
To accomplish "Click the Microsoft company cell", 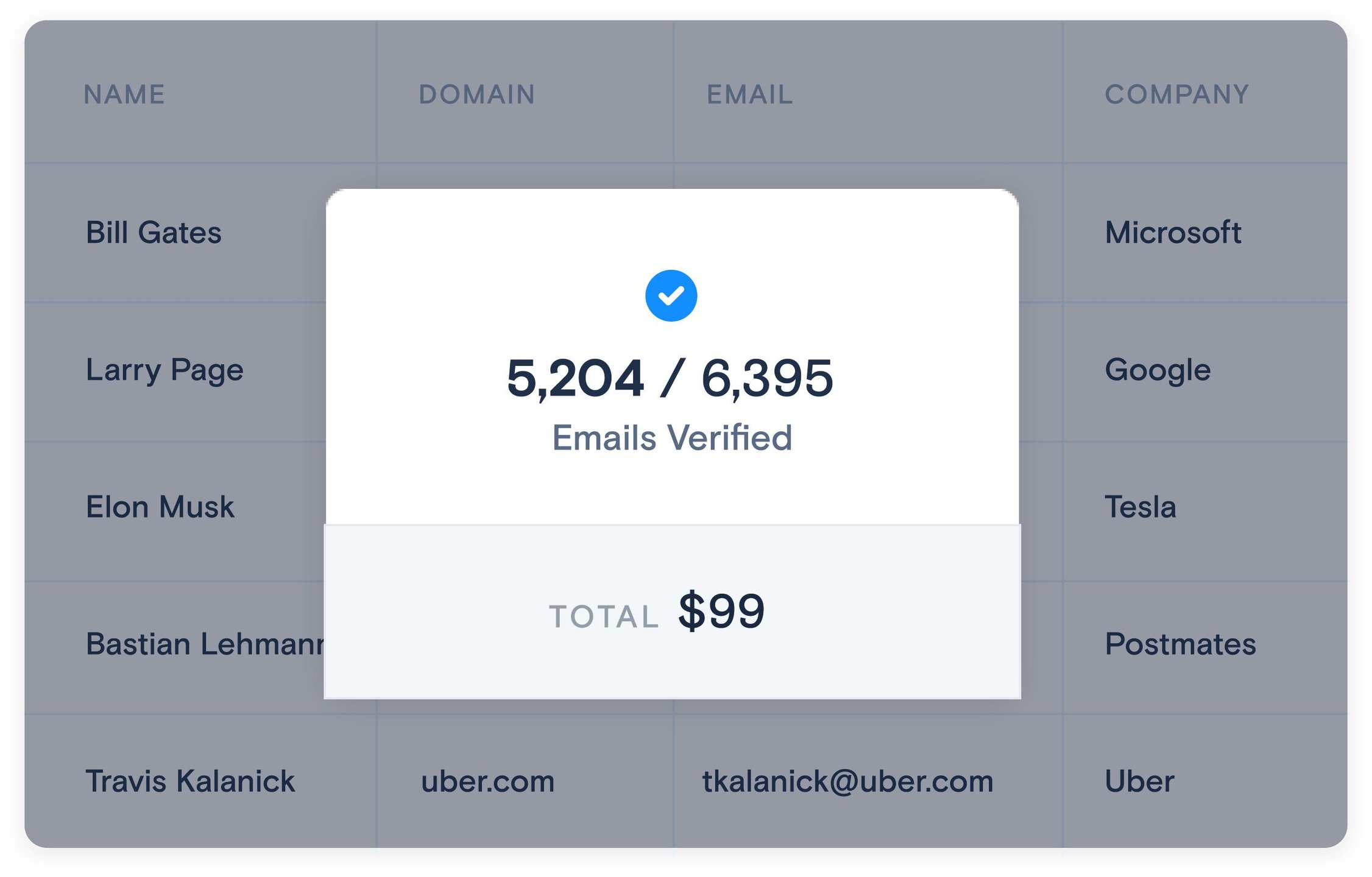I will point(1173,233).
